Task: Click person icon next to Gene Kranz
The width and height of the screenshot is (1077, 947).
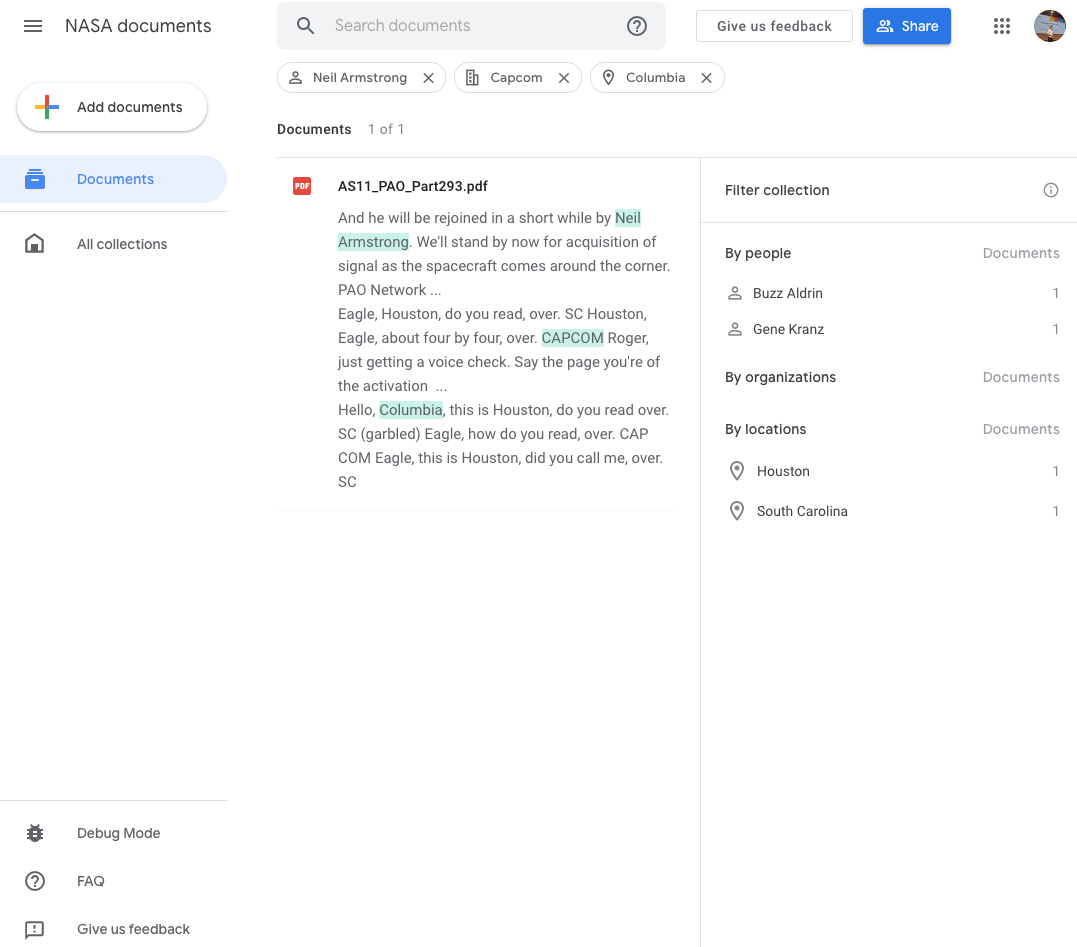Action: [735, 329]
